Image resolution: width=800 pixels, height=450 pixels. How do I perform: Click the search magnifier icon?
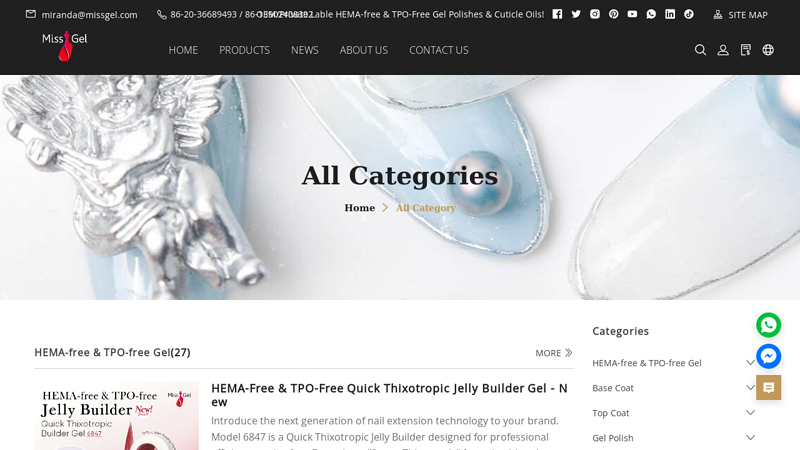(701, 50)
